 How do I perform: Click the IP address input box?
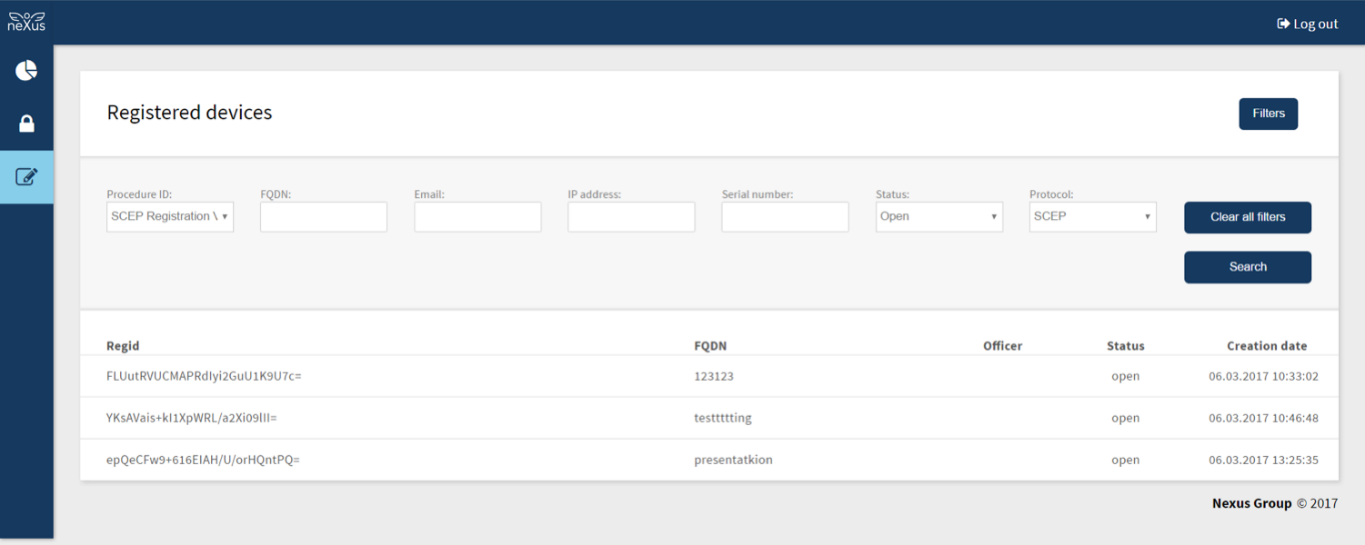point(631,217)
